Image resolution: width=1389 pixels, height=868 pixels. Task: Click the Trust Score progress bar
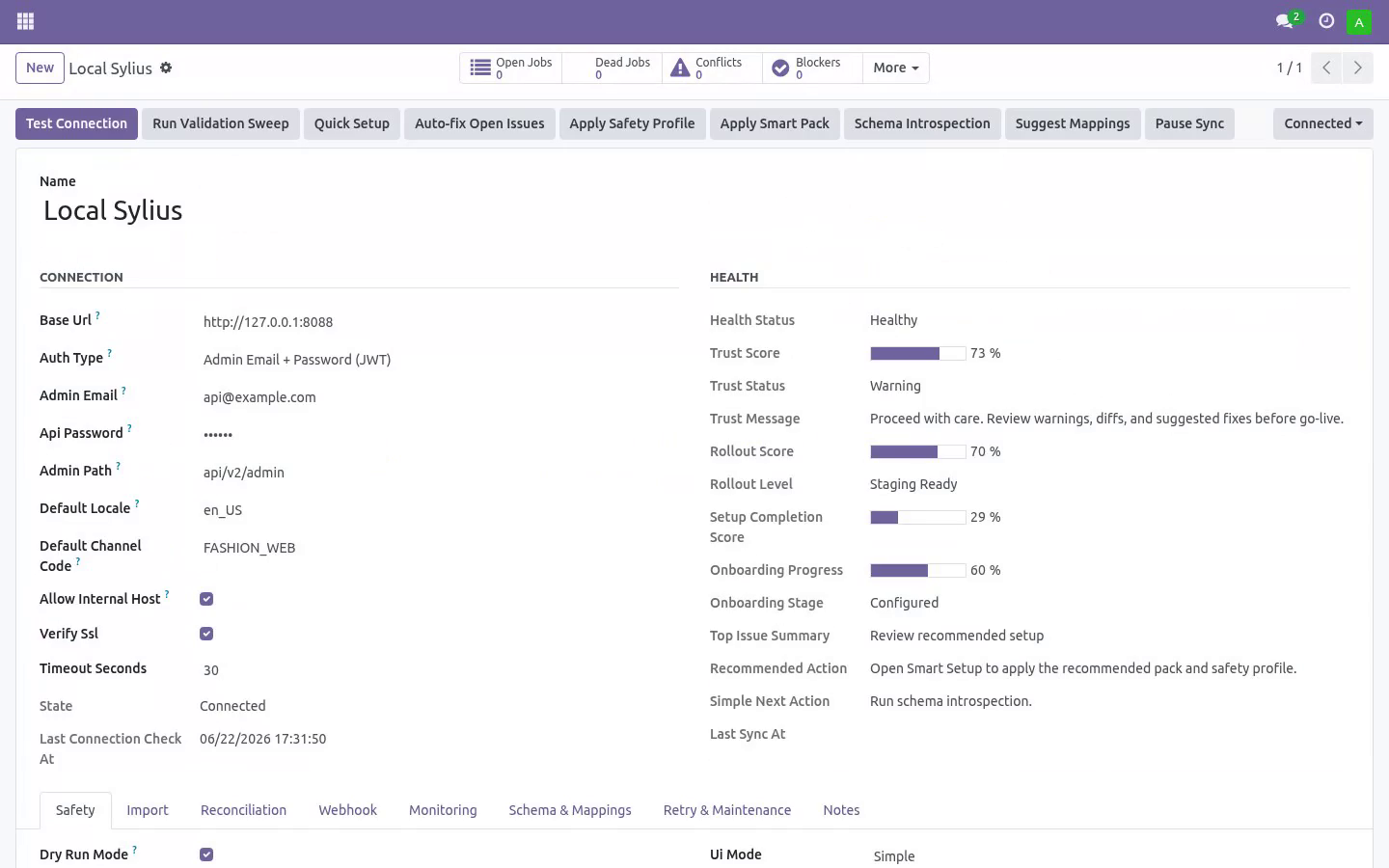click(x=918, y=354)
